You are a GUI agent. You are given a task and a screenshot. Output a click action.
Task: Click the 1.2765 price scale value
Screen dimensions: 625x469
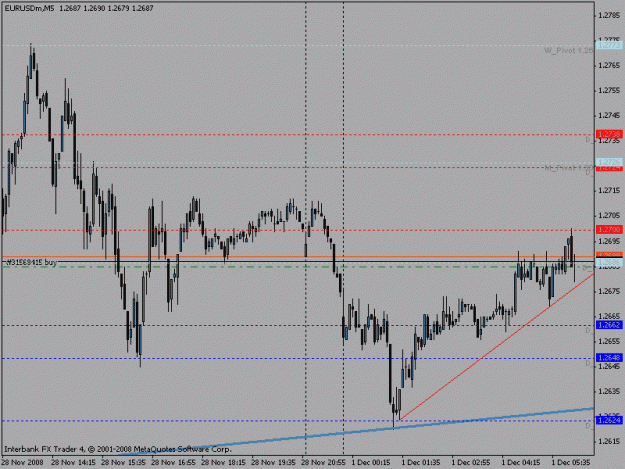pos(609,65)
